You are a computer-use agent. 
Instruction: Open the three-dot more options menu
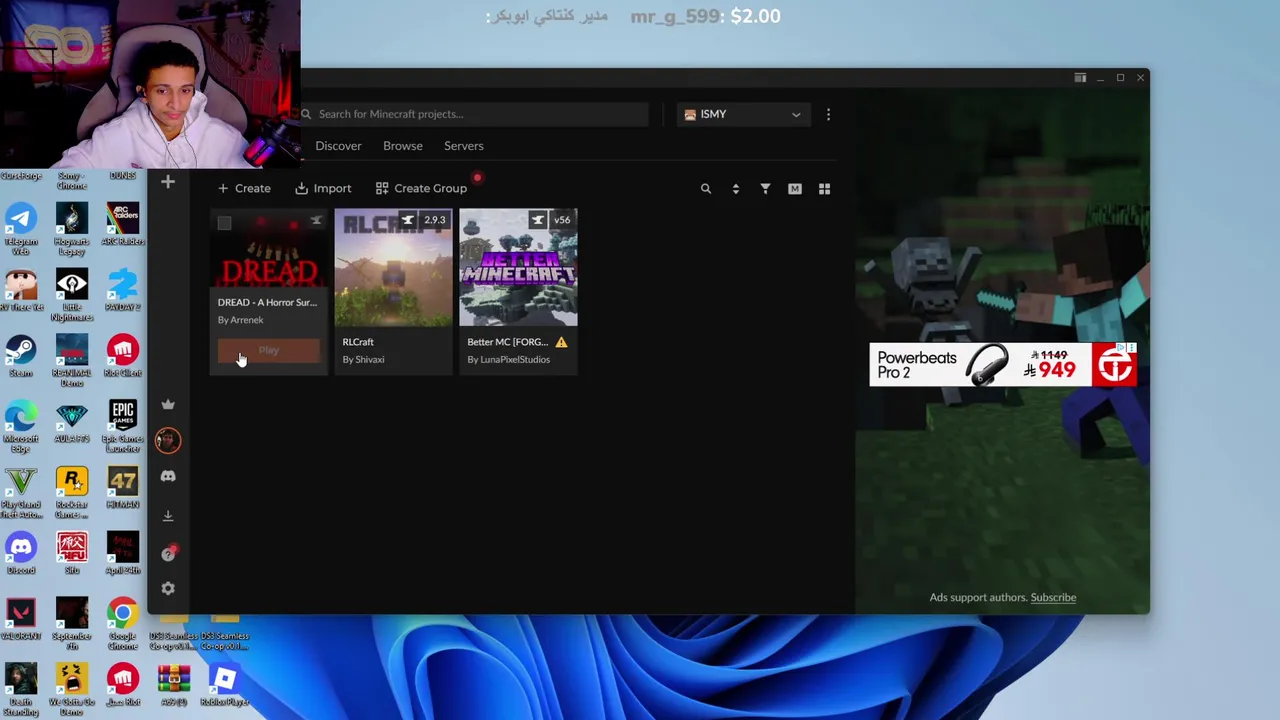[x=828, y=114]
